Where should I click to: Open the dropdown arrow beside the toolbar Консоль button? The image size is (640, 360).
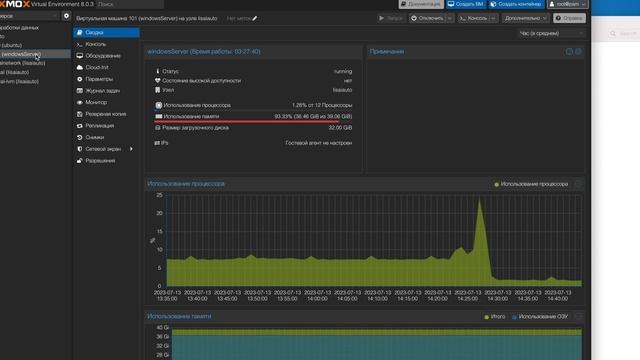[x=493, y=18]
